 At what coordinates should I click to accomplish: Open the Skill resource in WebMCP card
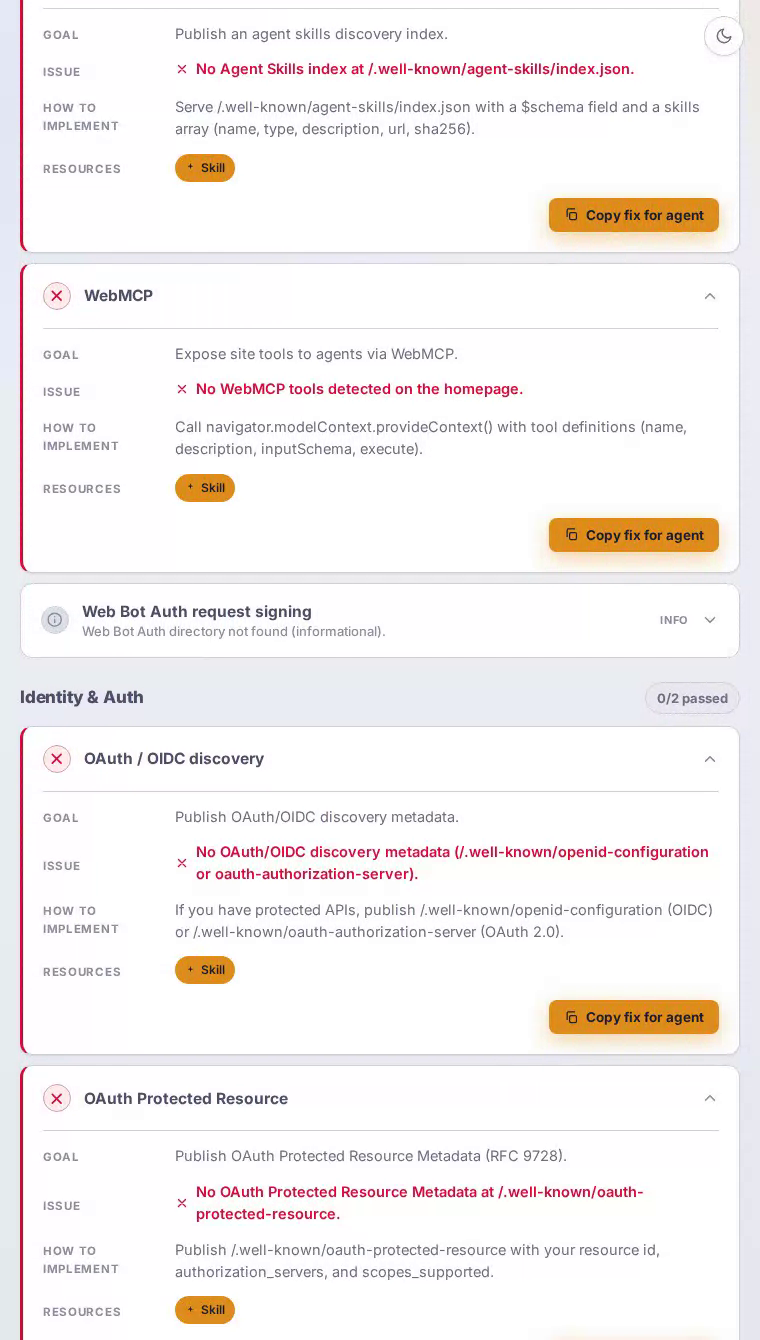point(205,488)
